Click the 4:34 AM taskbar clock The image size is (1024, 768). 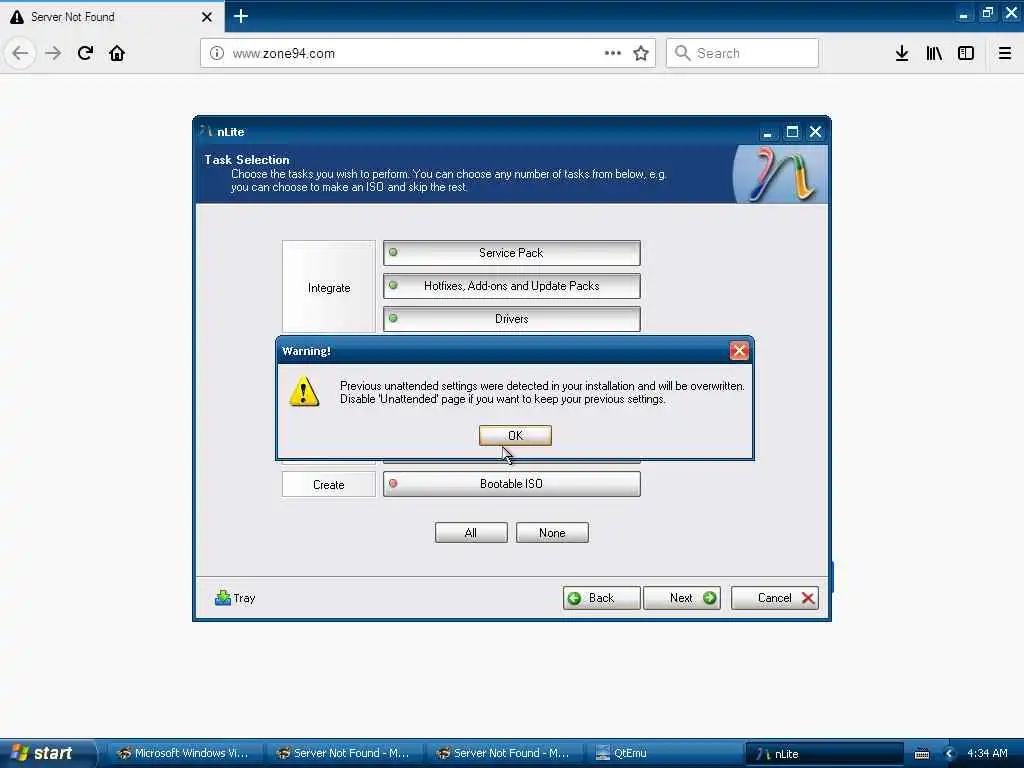[987, 753]
